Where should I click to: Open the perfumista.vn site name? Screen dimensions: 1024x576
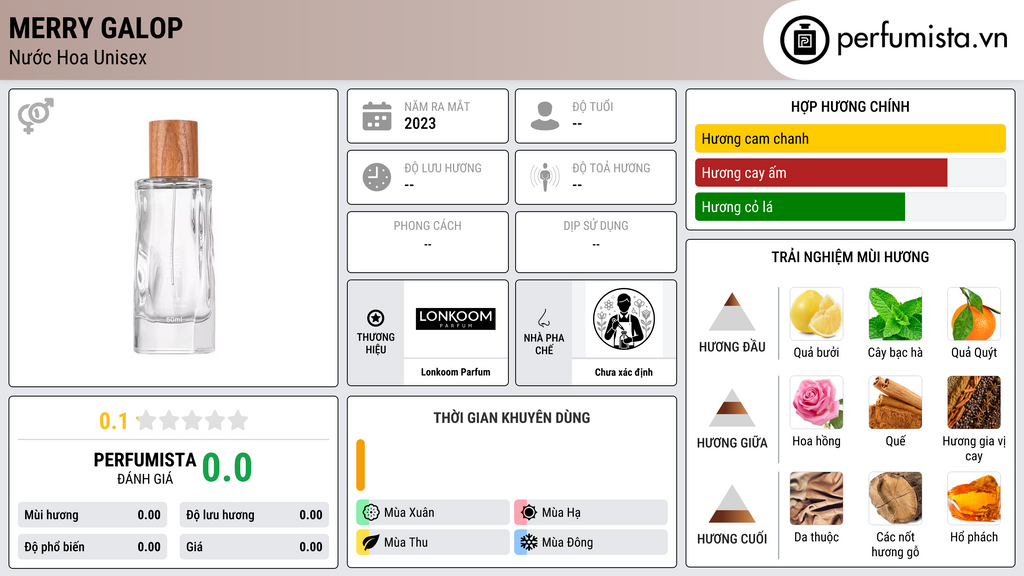point(922,39)
